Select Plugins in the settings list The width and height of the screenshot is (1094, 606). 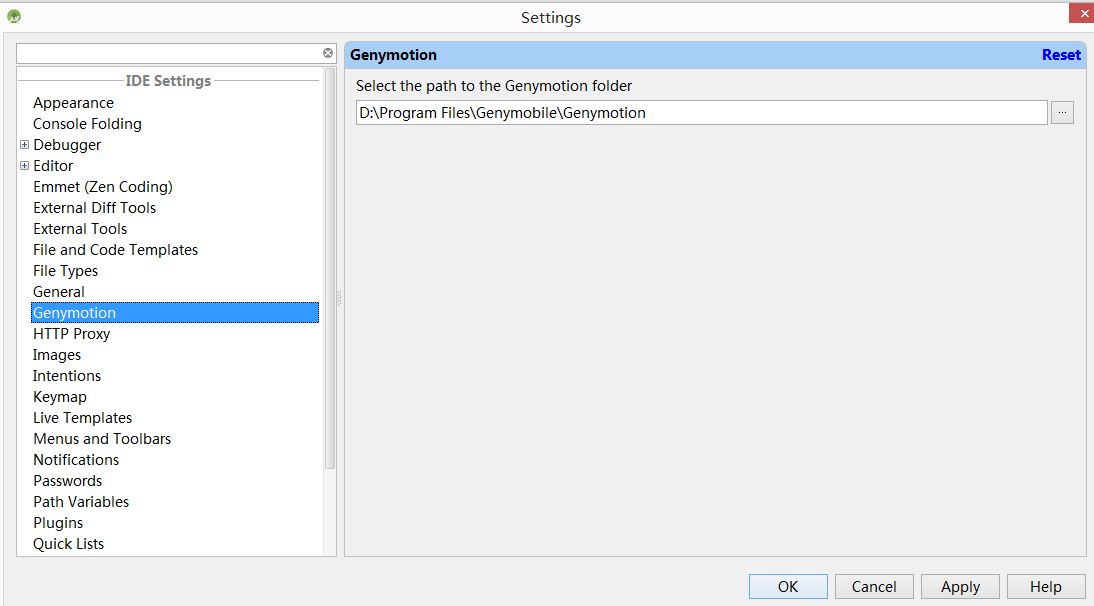58,523
